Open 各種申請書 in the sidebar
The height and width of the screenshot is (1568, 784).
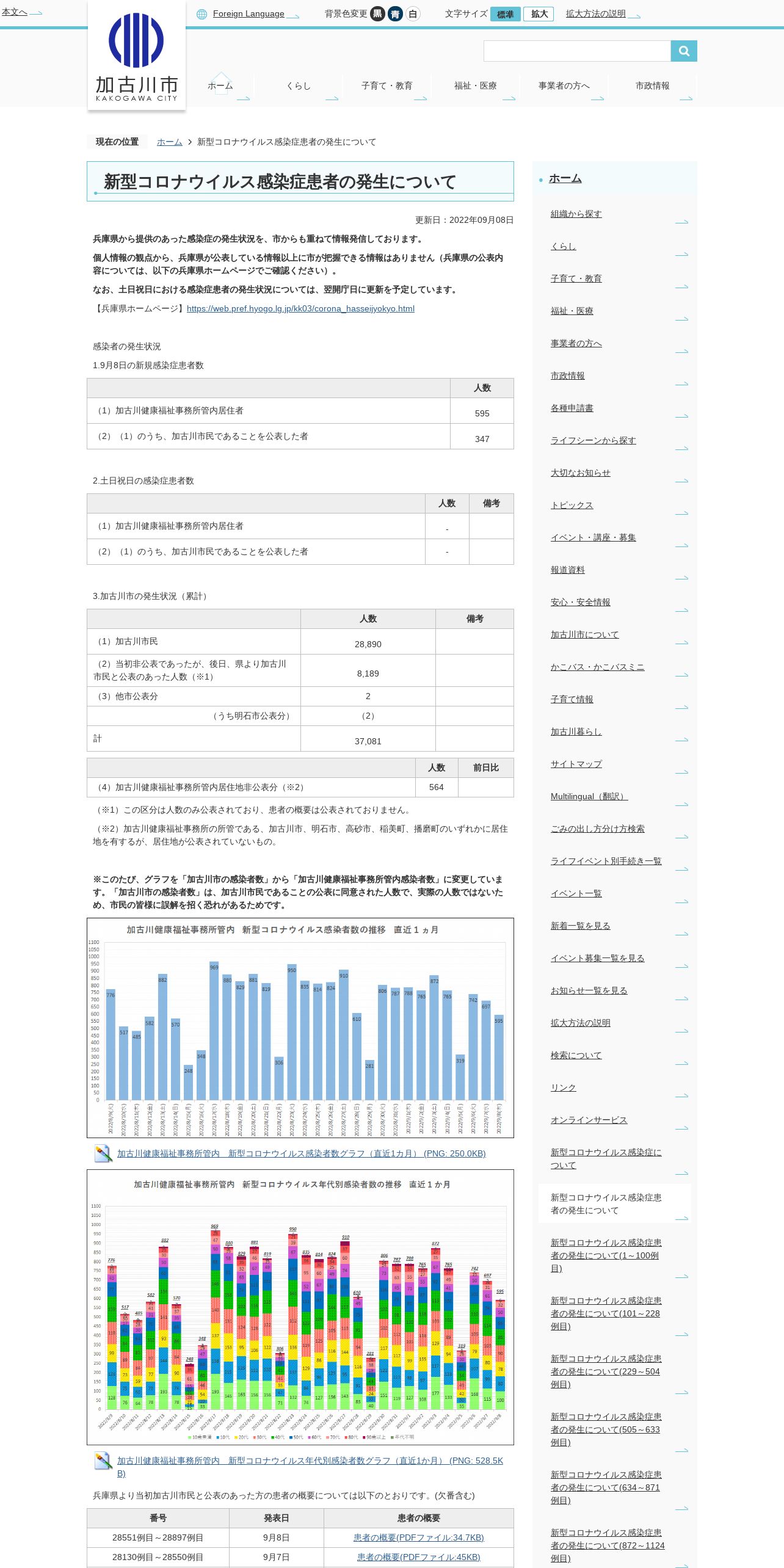pyautogui.click(x=572, y=408)
